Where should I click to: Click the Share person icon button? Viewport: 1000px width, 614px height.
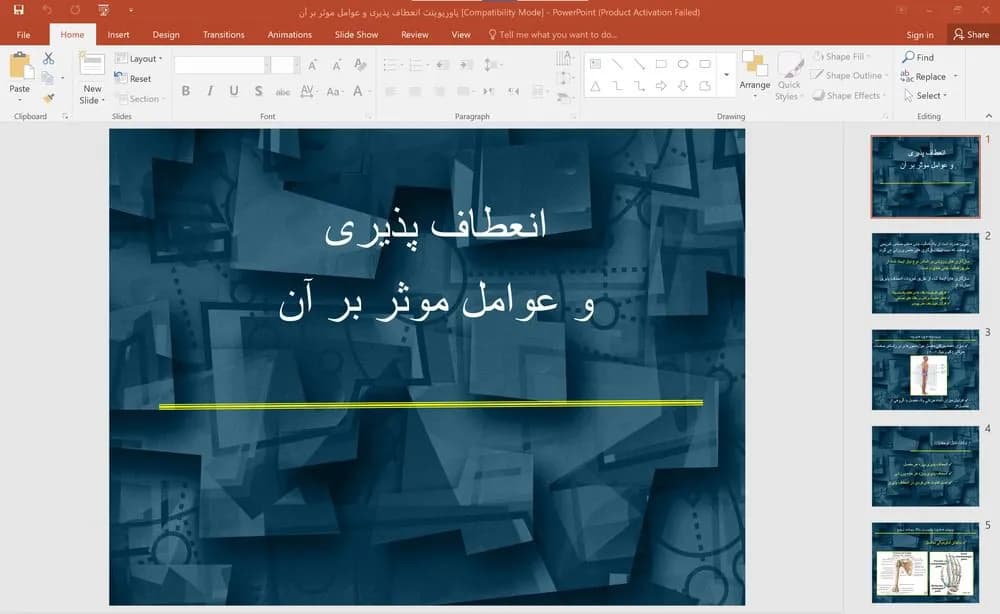[971, 34]
